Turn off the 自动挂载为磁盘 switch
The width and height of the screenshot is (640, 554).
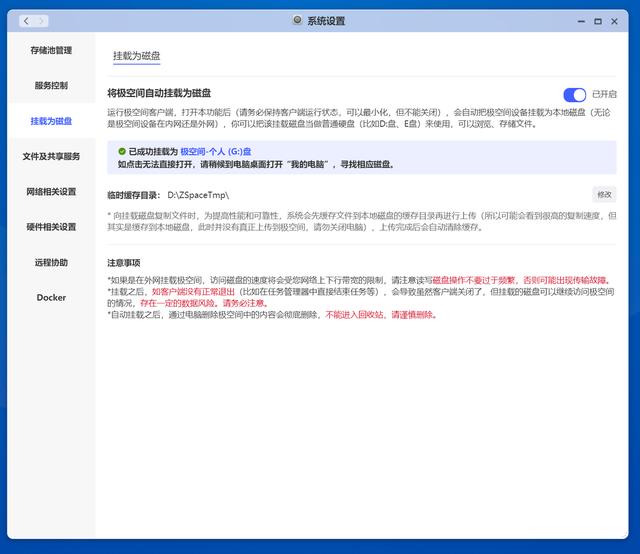pyautogui.click(x=575, y=95)
